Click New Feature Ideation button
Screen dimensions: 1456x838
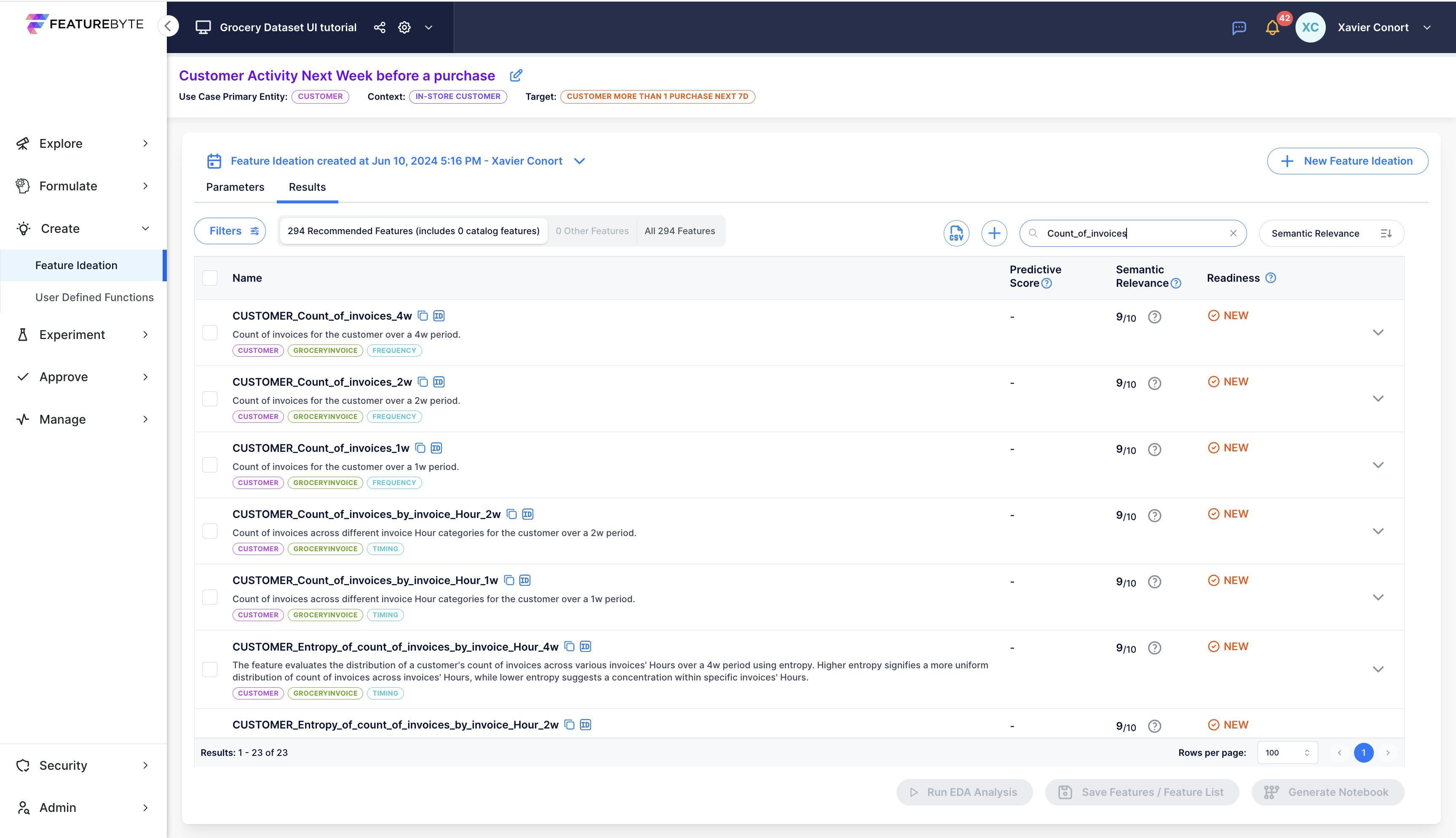coord(1347,161)
